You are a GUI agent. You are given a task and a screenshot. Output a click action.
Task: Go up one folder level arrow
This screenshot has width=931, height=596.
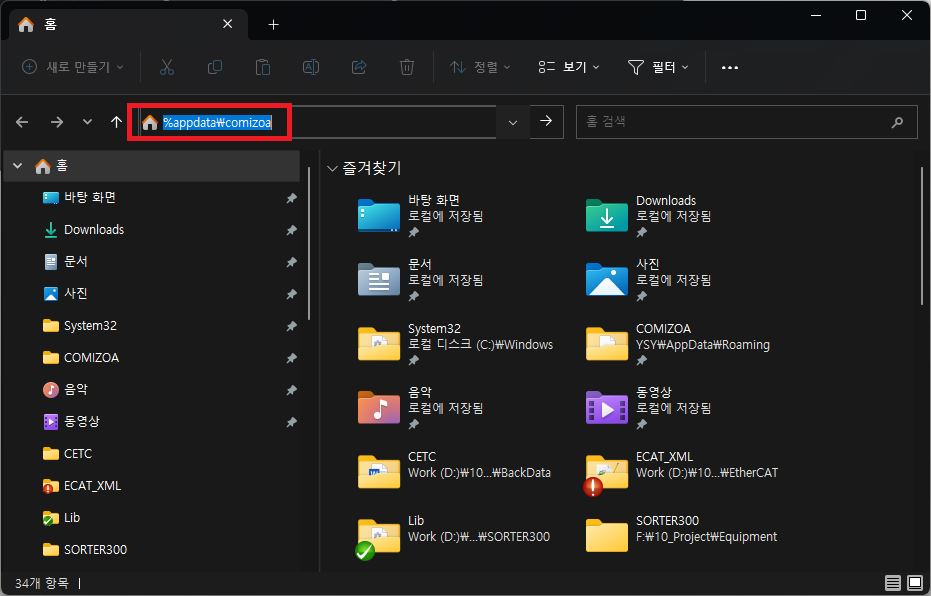click(x=116, y=122)
